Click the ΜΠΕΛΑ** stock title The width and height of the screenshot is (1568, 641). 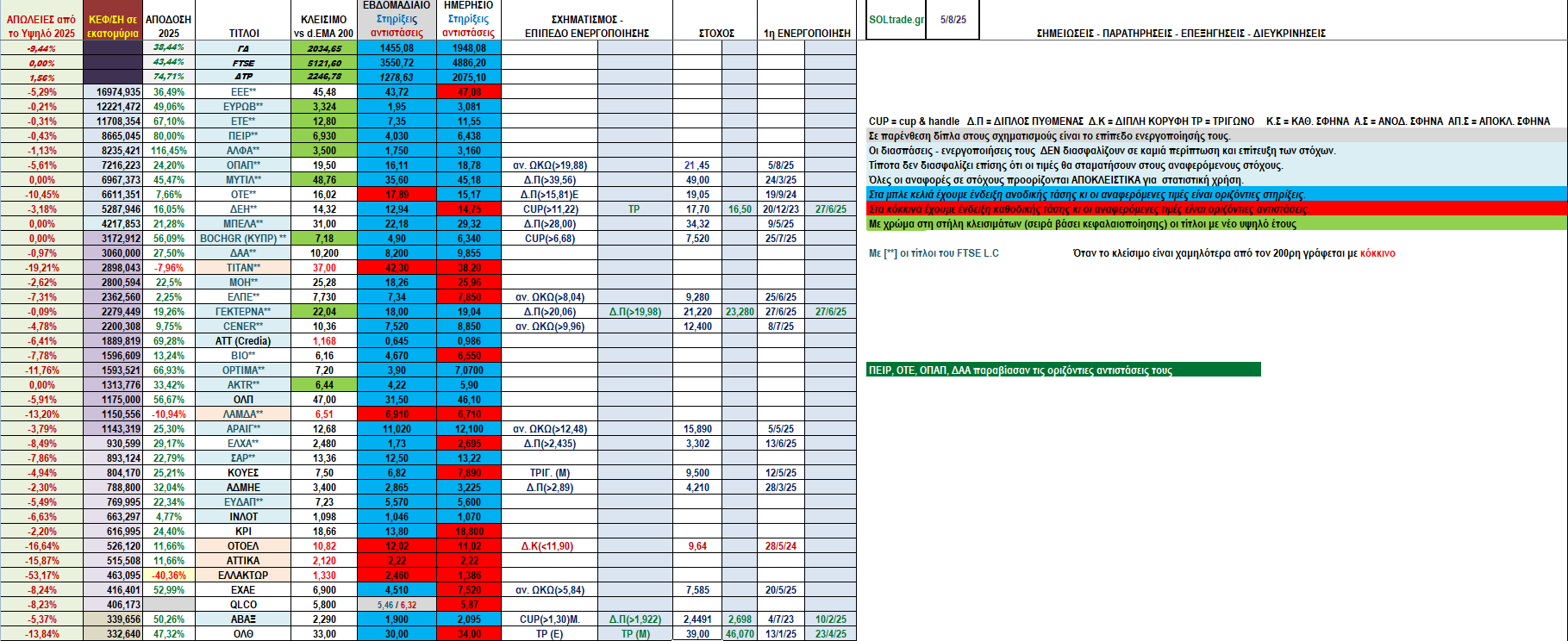244,224
